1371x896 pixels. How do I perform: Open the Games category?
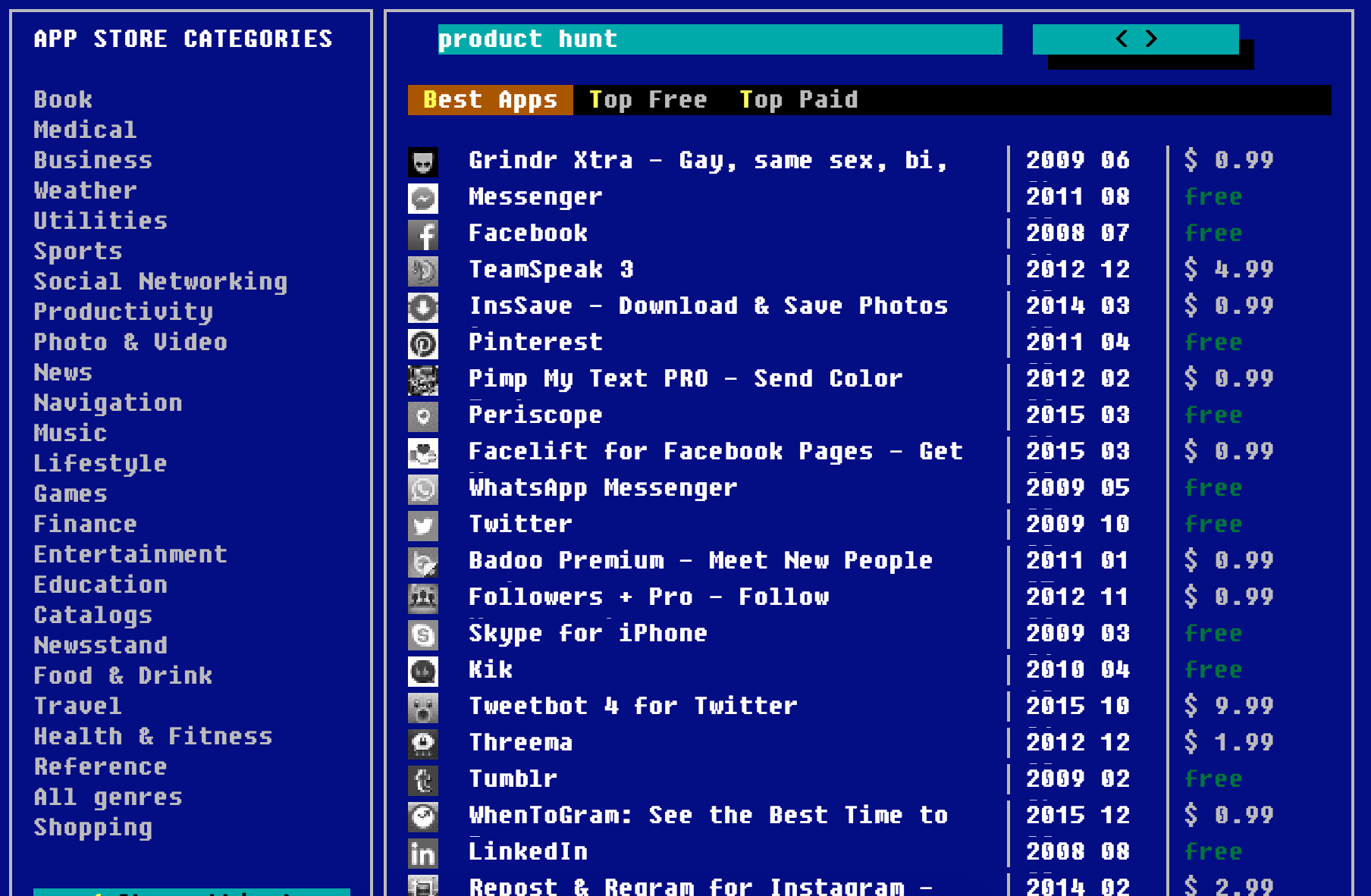click(71, 493)
